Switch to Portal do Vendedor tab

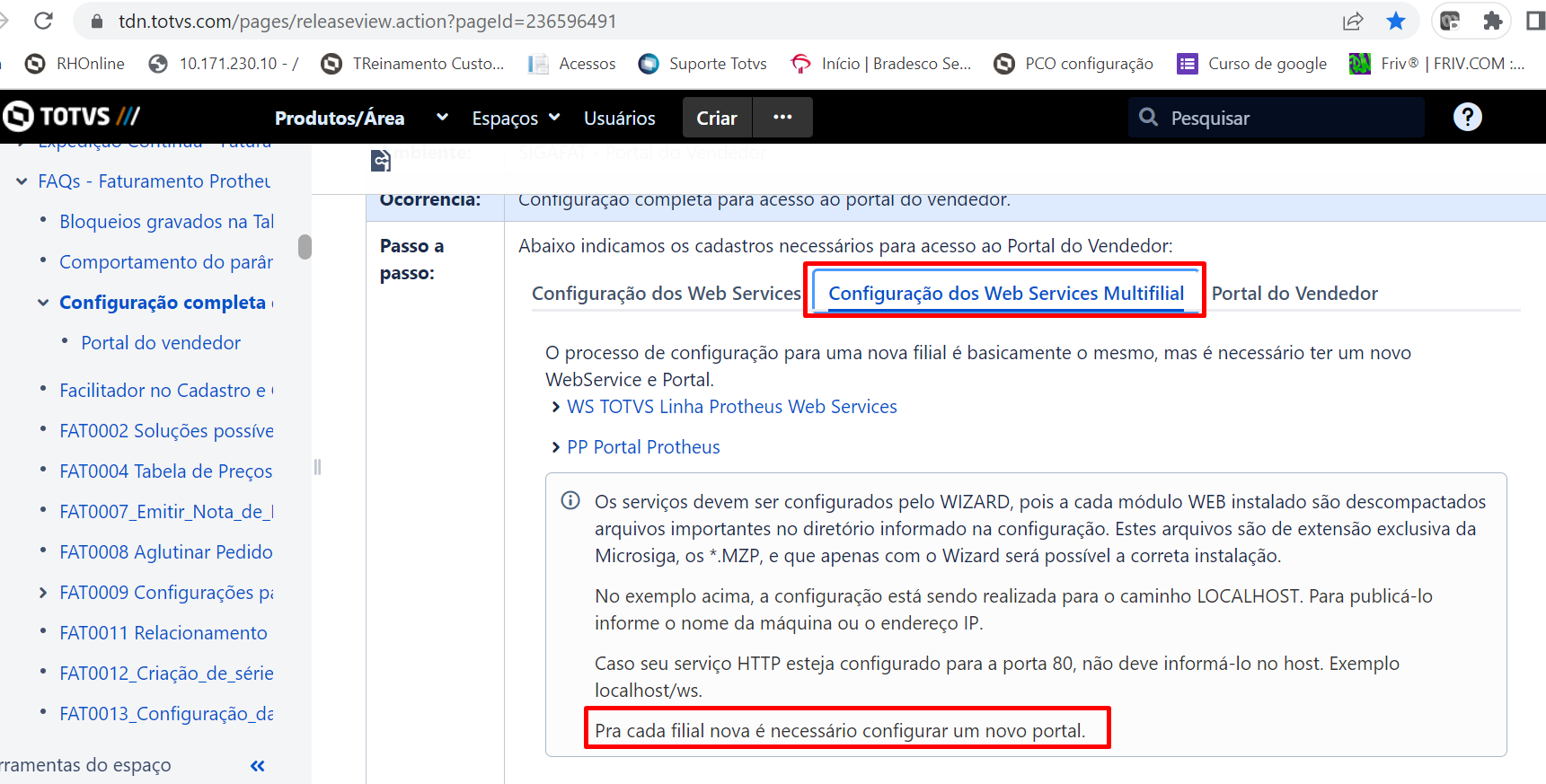coord(1294,294)
